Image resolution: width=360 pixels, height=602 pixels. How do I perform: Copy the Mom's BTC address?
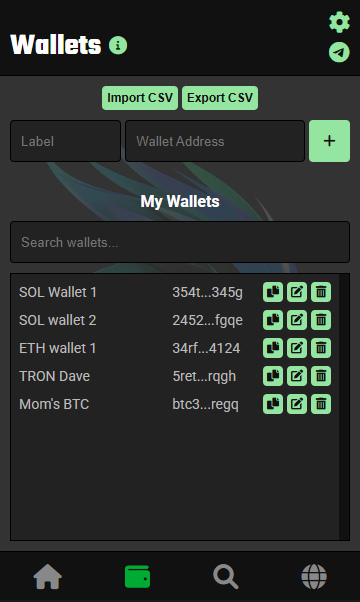point(273,404)
